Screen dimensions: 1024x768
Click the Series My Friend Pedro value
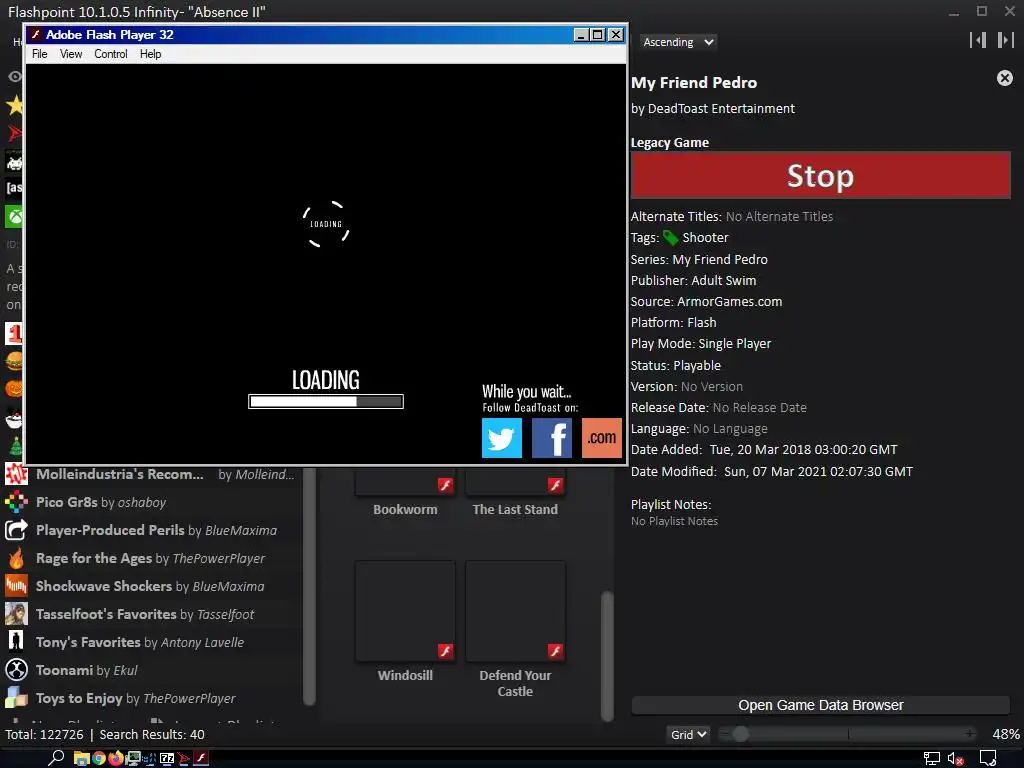(720, 260)
